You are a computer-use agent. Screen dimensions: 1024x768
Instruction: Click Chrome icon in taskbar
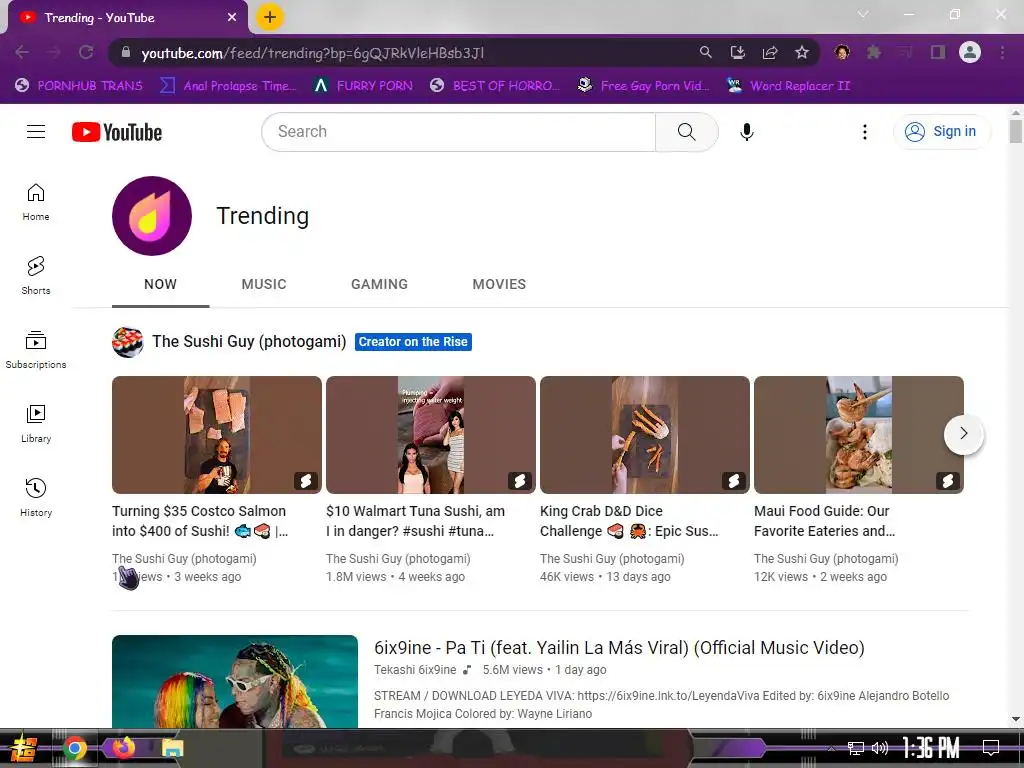tap(74, 748)
